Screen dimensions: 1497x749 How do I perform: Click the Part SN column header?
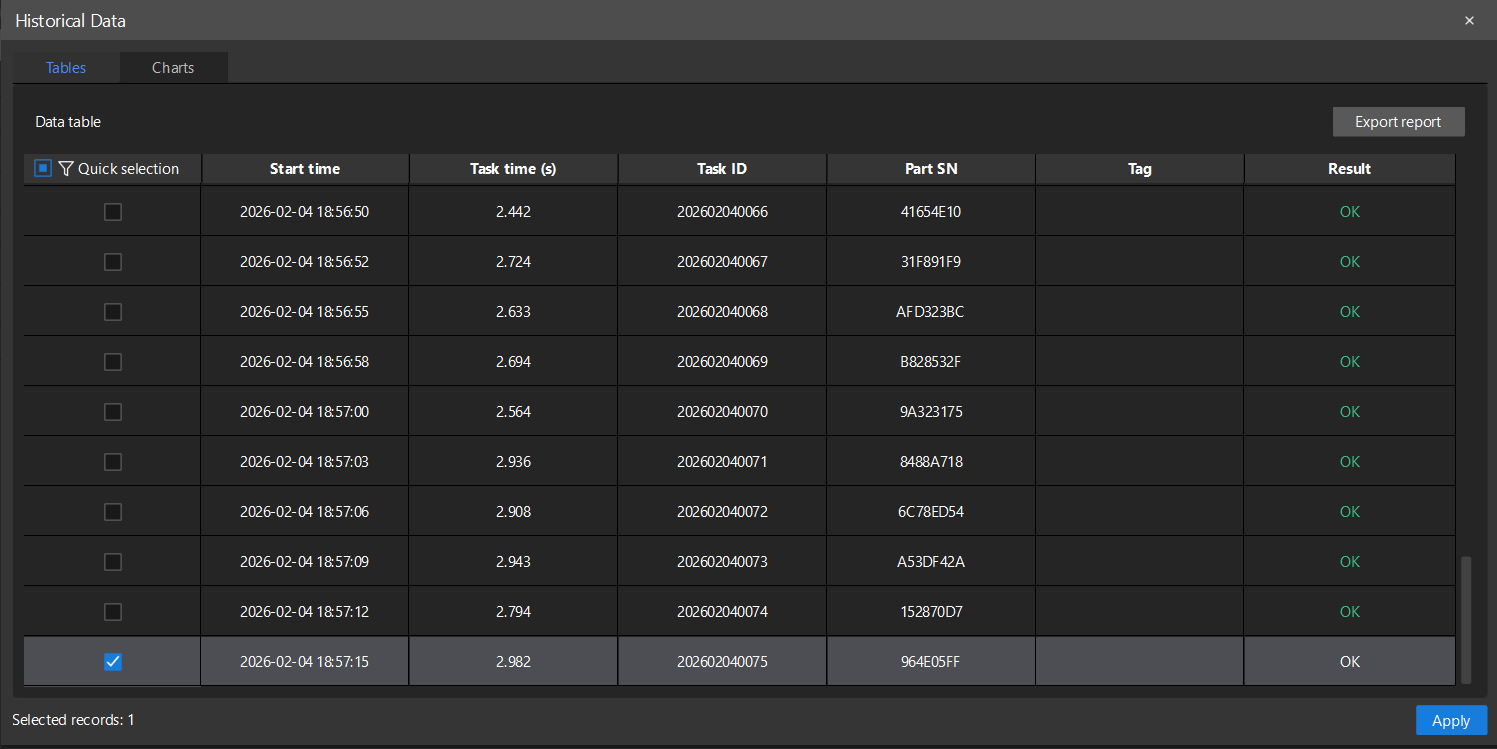931,169
